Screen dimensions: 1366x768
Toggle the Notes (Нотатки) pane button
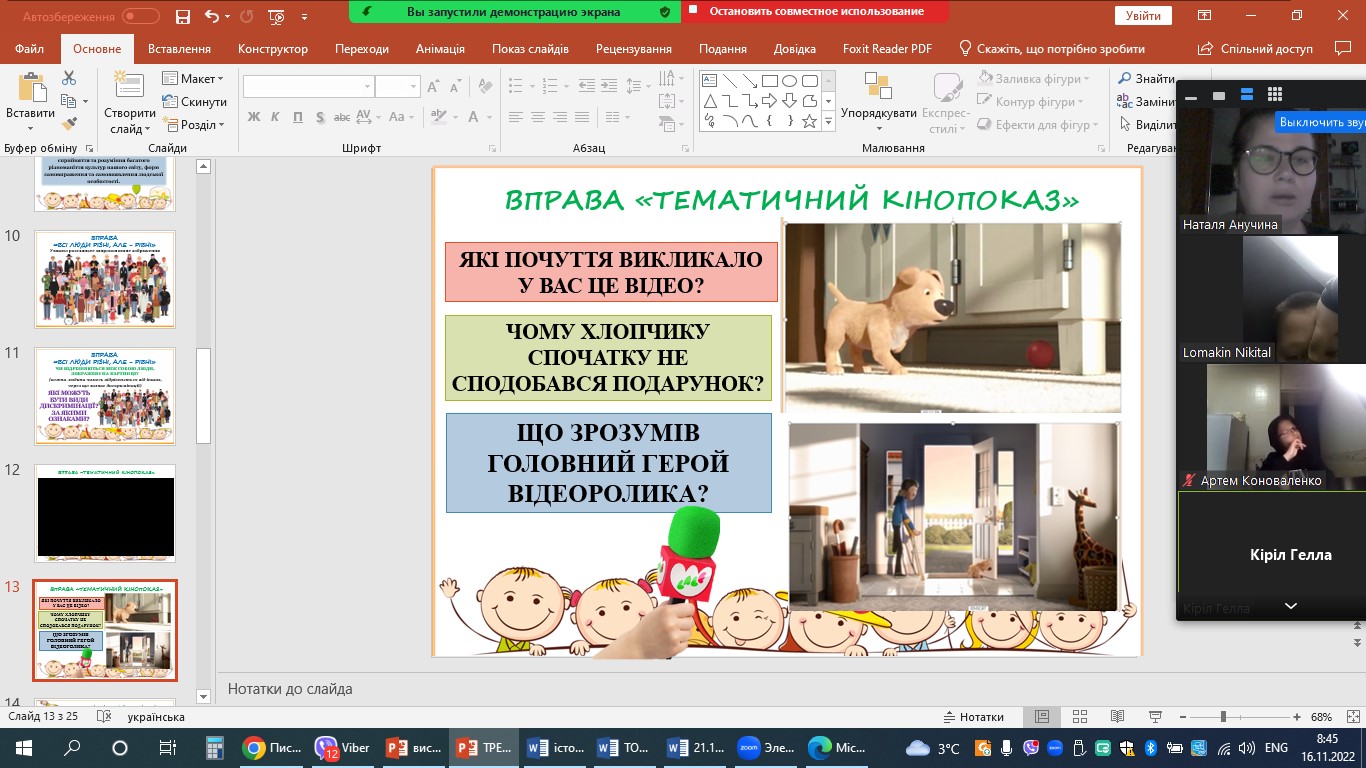[974, 717]
